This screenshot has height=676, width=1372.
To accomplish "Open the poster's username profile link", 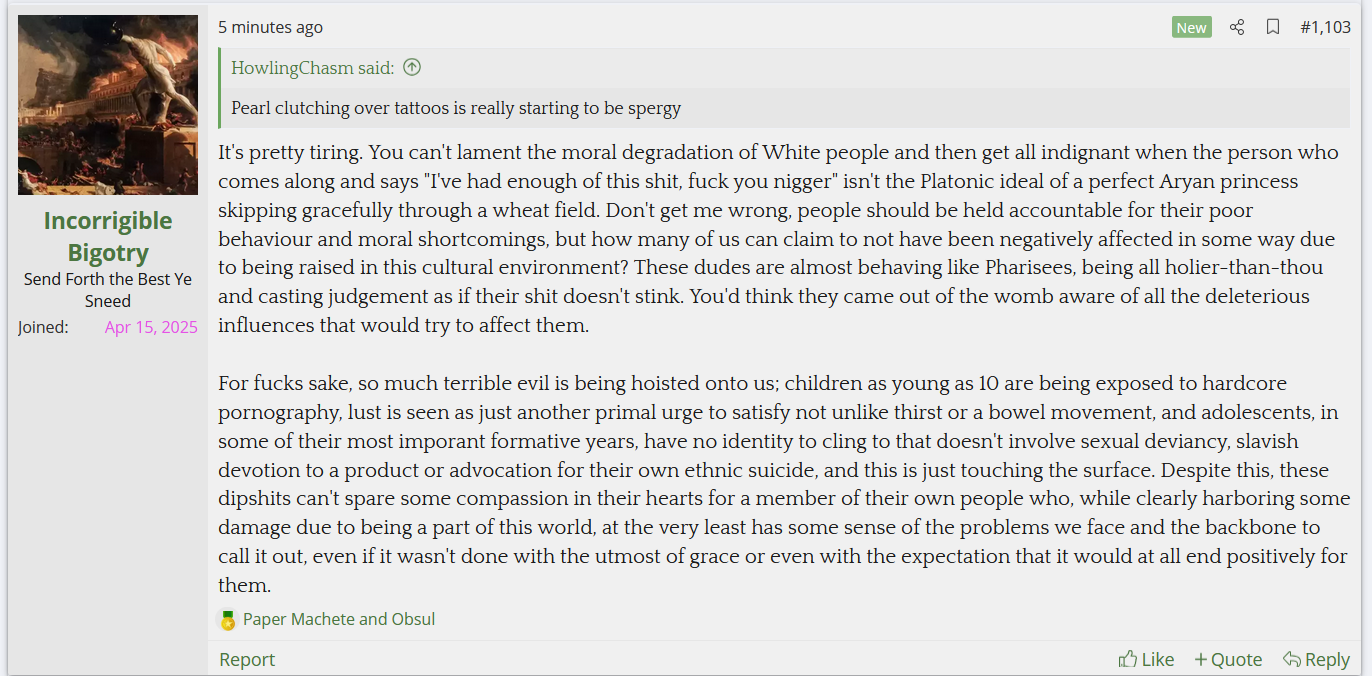I will coord(108,236).
